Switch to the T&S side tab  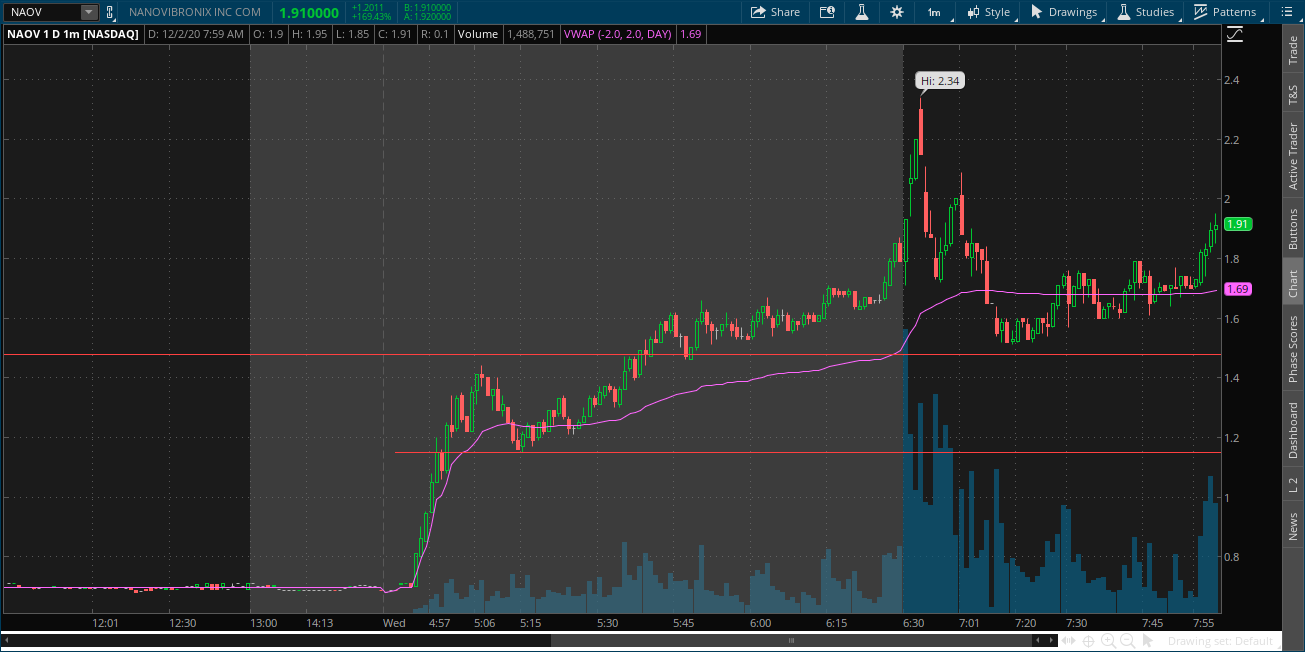click(x=1293, y=95)
